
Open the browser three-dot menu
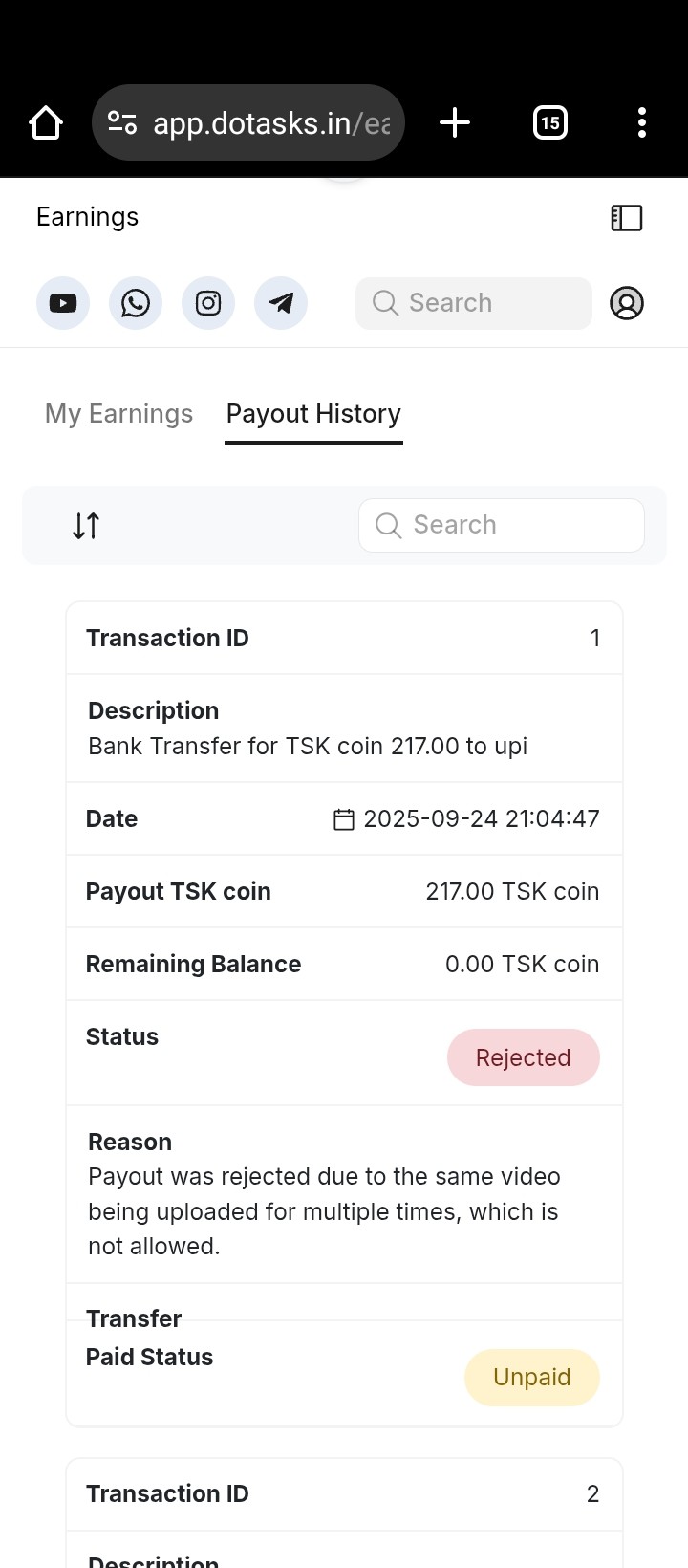[x=642, y=122]
